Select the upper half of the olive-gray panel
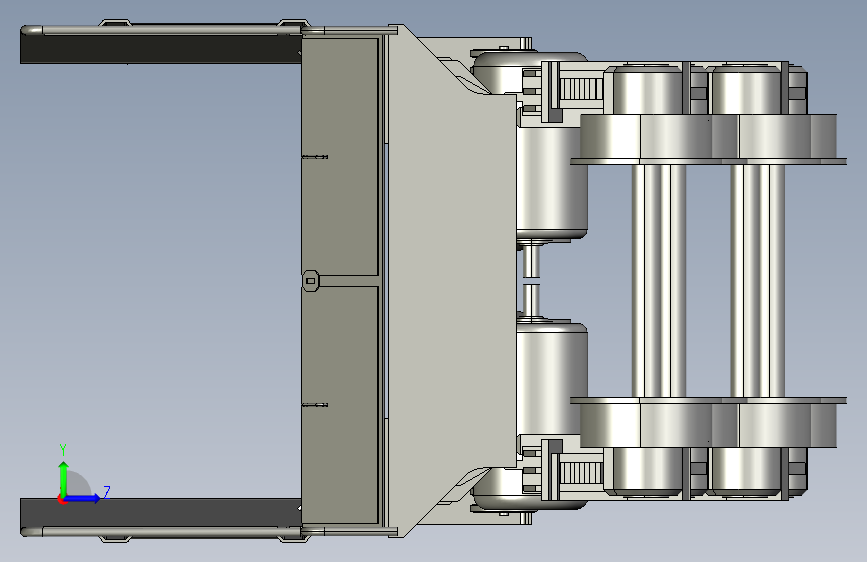Screen dimensions: 867x562 (340, 157)
